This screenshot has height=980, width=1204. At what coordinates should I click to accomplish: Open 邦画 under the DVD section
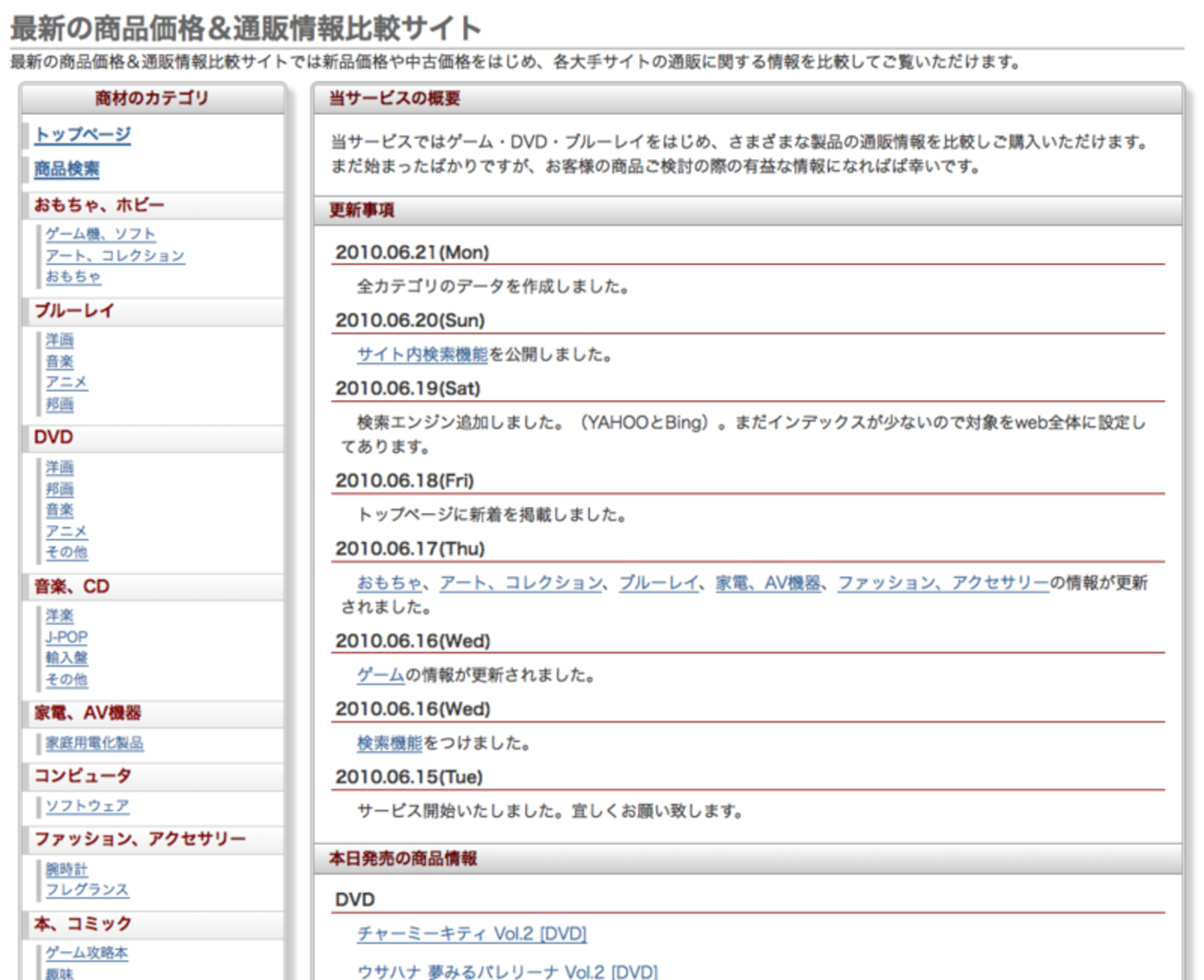tap(59, 488)
